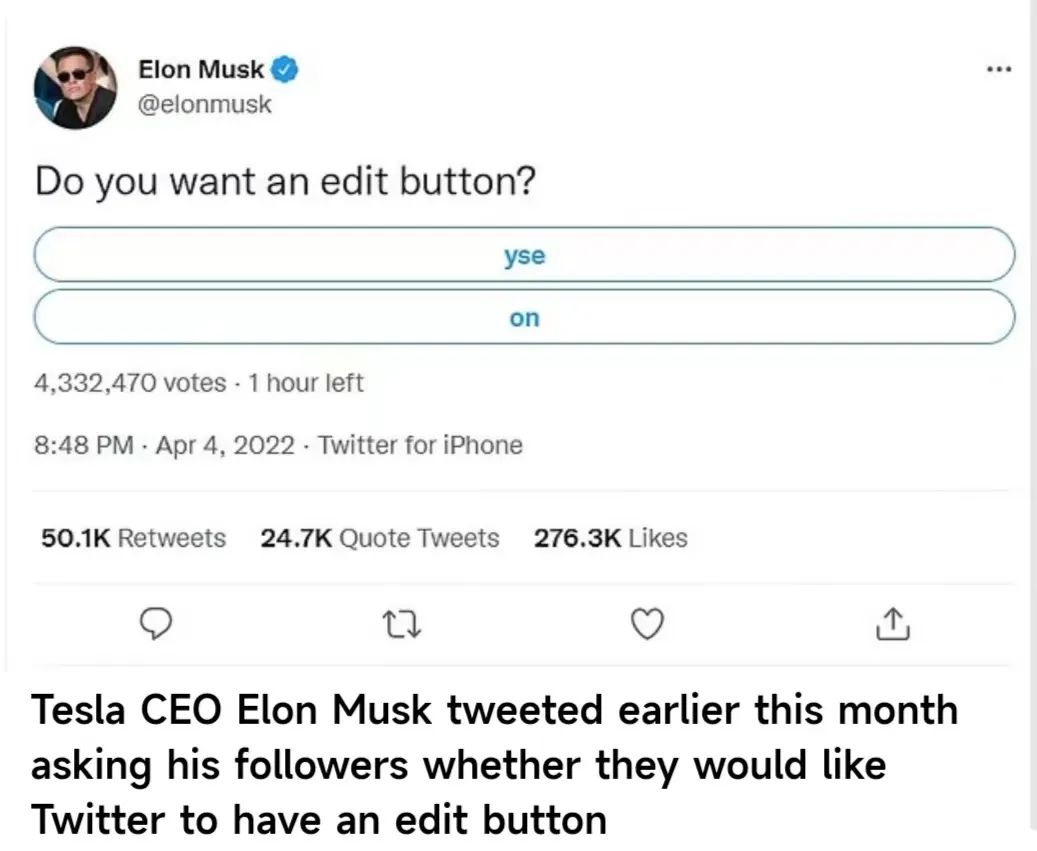Image resolution: width=1037 pixels, height=851 pixels.
Task: Open the Elon Musk display name
Action: (201, 69)
